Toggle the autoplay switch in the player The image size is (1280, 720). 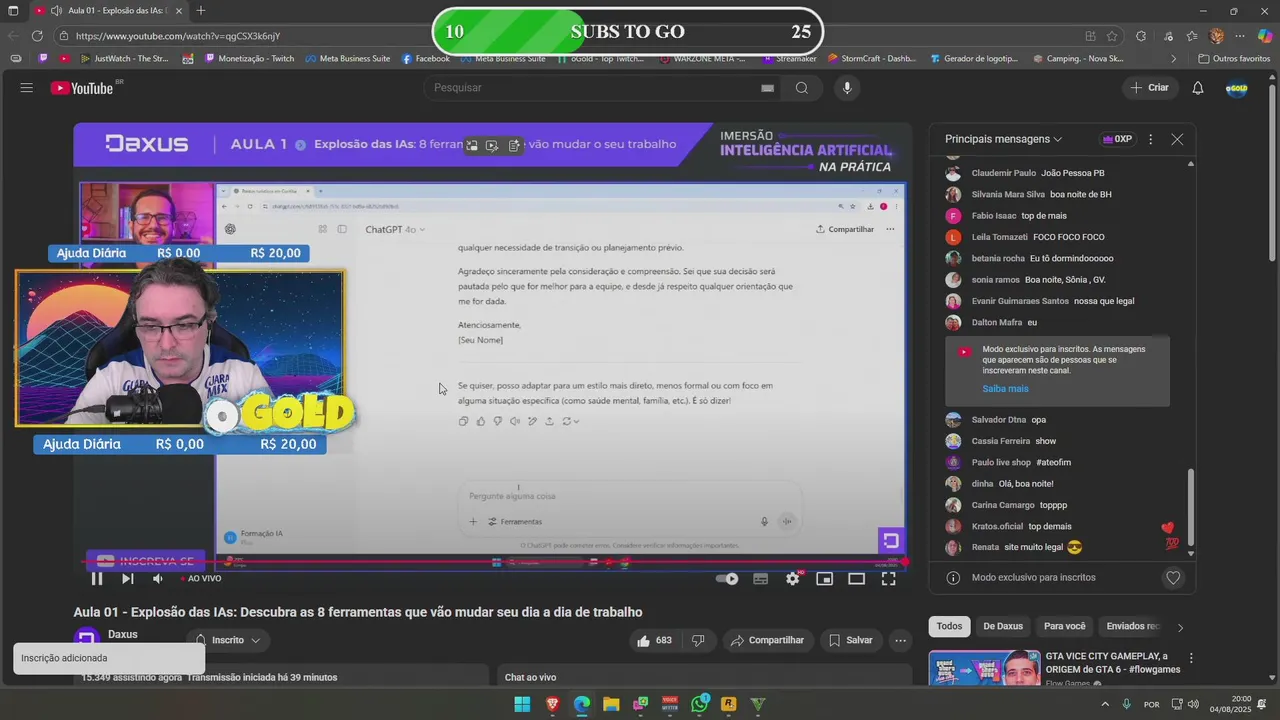[x=727, y=578]
